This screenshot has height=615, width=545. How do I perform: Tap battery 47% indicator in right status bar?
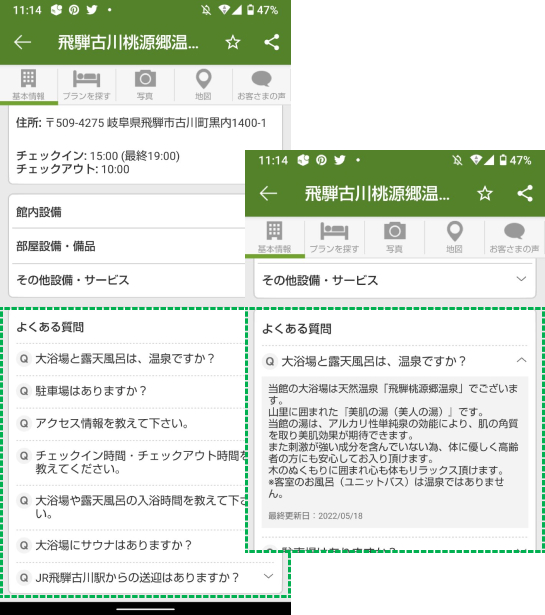(516, 160)
